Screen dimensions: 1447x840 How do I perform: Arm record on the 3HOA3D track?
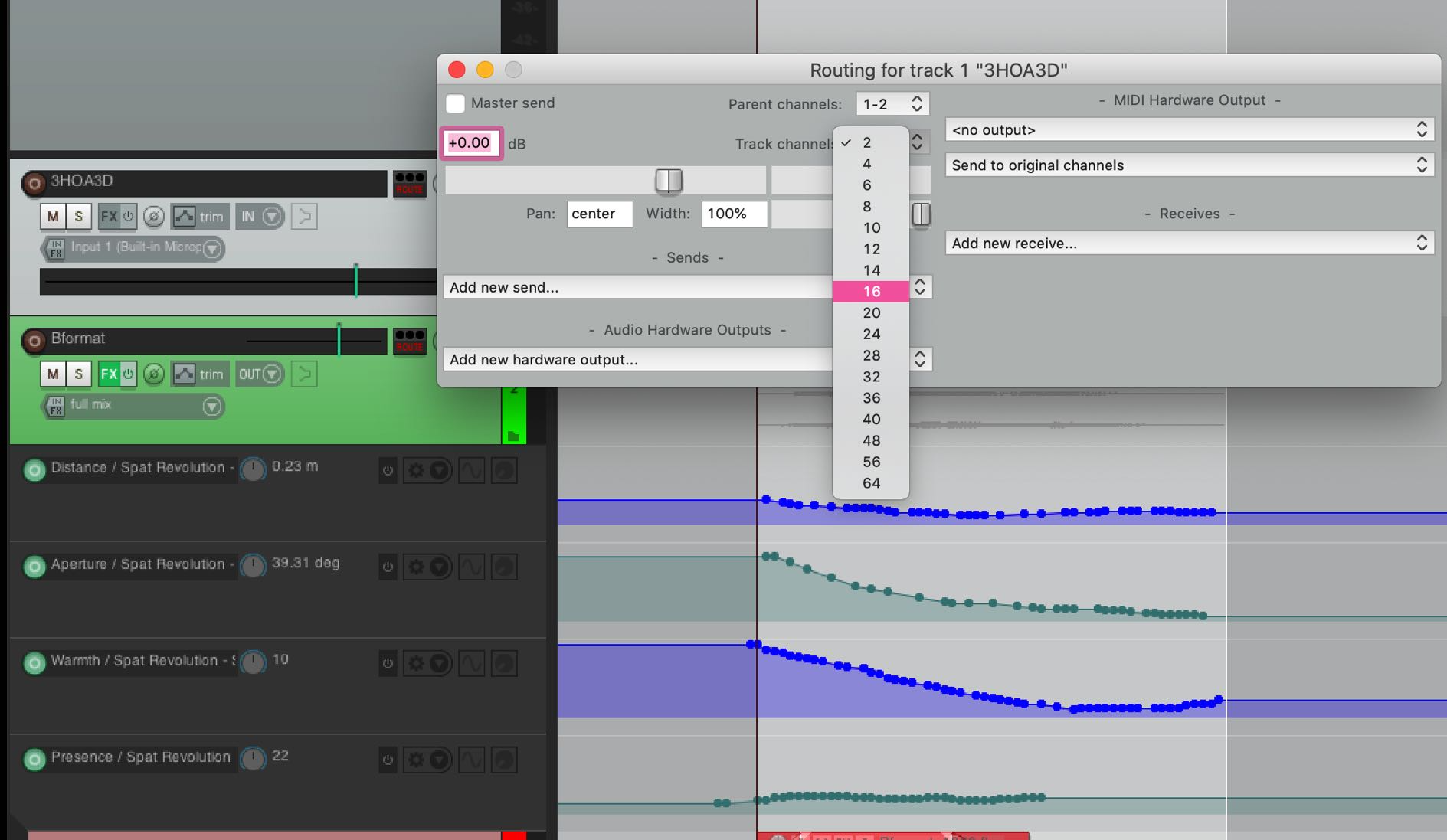[x=34, y=183]
